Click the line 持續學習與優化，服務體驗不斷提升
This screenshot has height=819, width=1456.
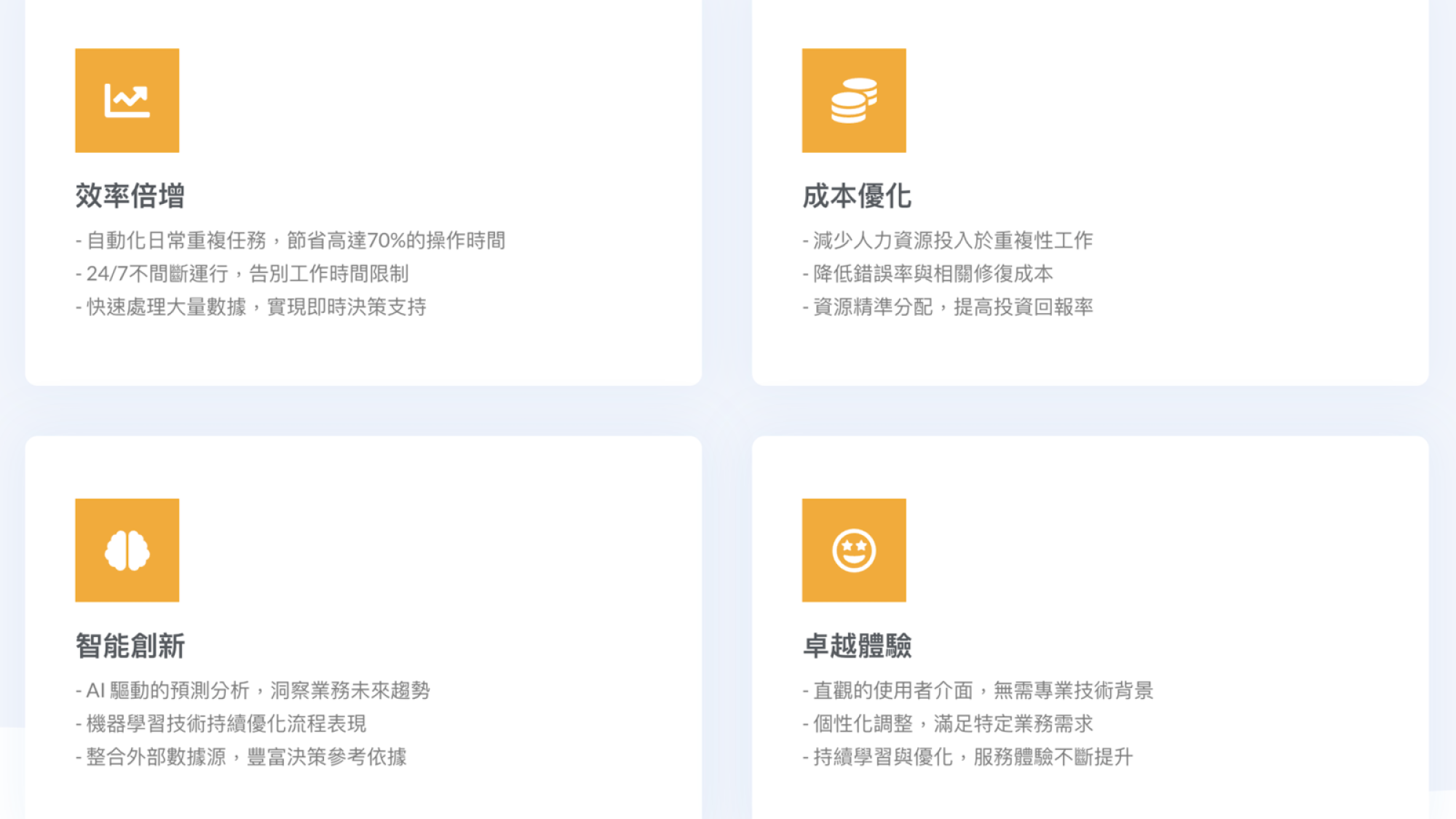pyautogui.click(x=968, y=757)
